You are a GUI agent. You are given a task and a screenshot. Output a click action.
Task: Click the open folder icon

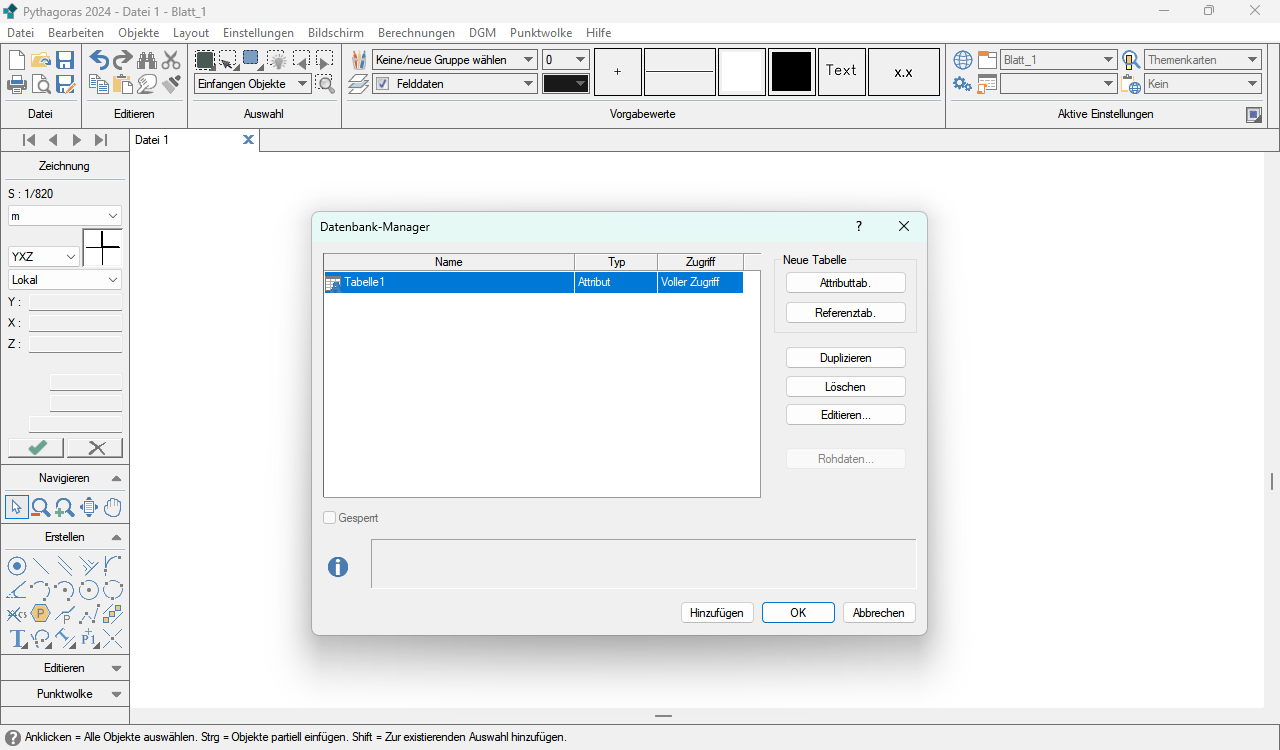(41, 60)
